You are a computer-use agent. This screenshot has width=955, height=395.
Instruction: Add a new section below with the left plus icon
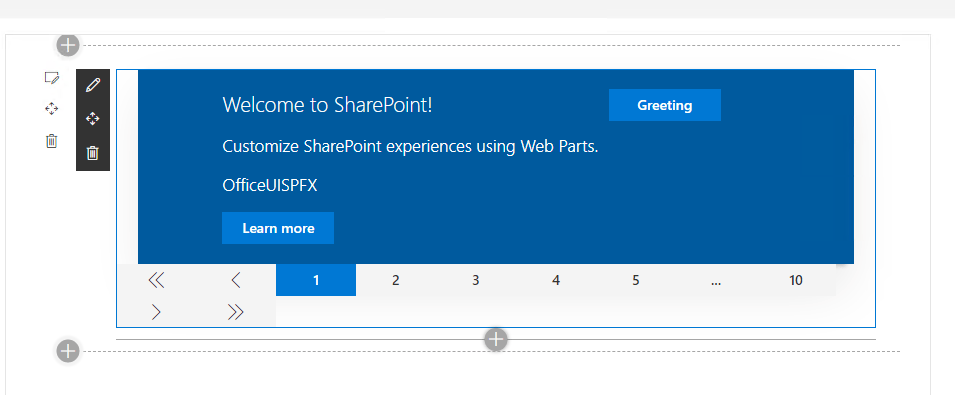click(x=68, y=351)
